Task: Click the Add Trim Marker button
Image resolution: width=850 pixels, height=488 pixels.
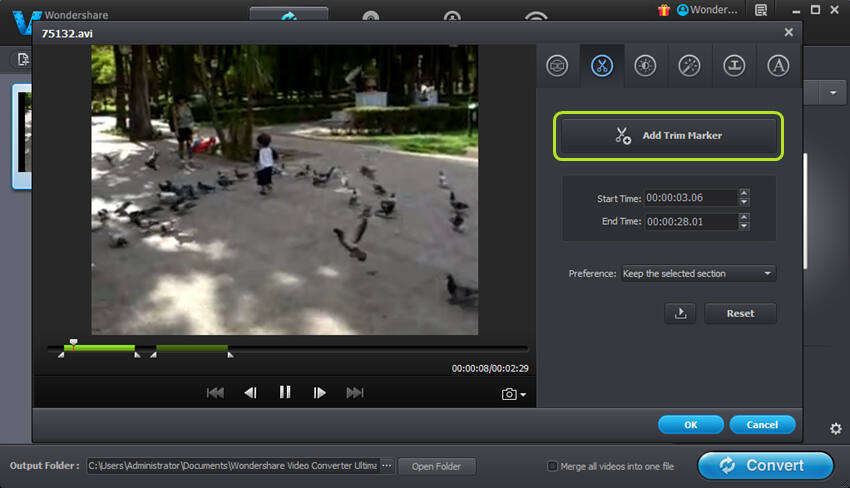Action: (668, 136)
